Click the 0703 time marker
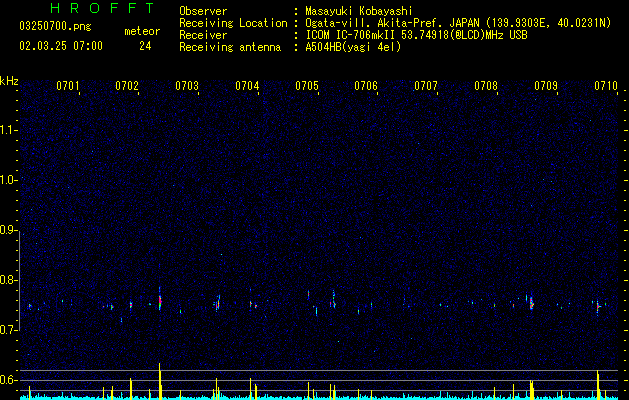 (x=187, y=86)
